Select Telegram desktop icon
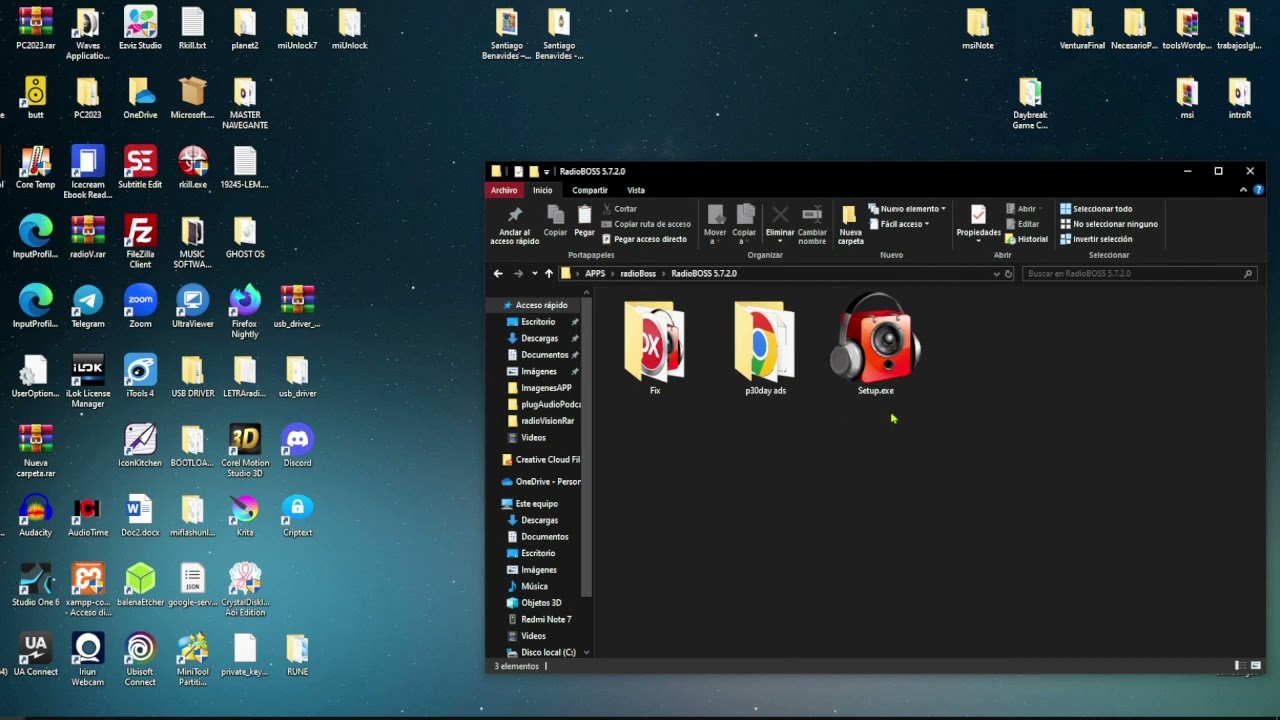Image resolution: width=1280 pixels, height=720 pixels. [88, 307]
